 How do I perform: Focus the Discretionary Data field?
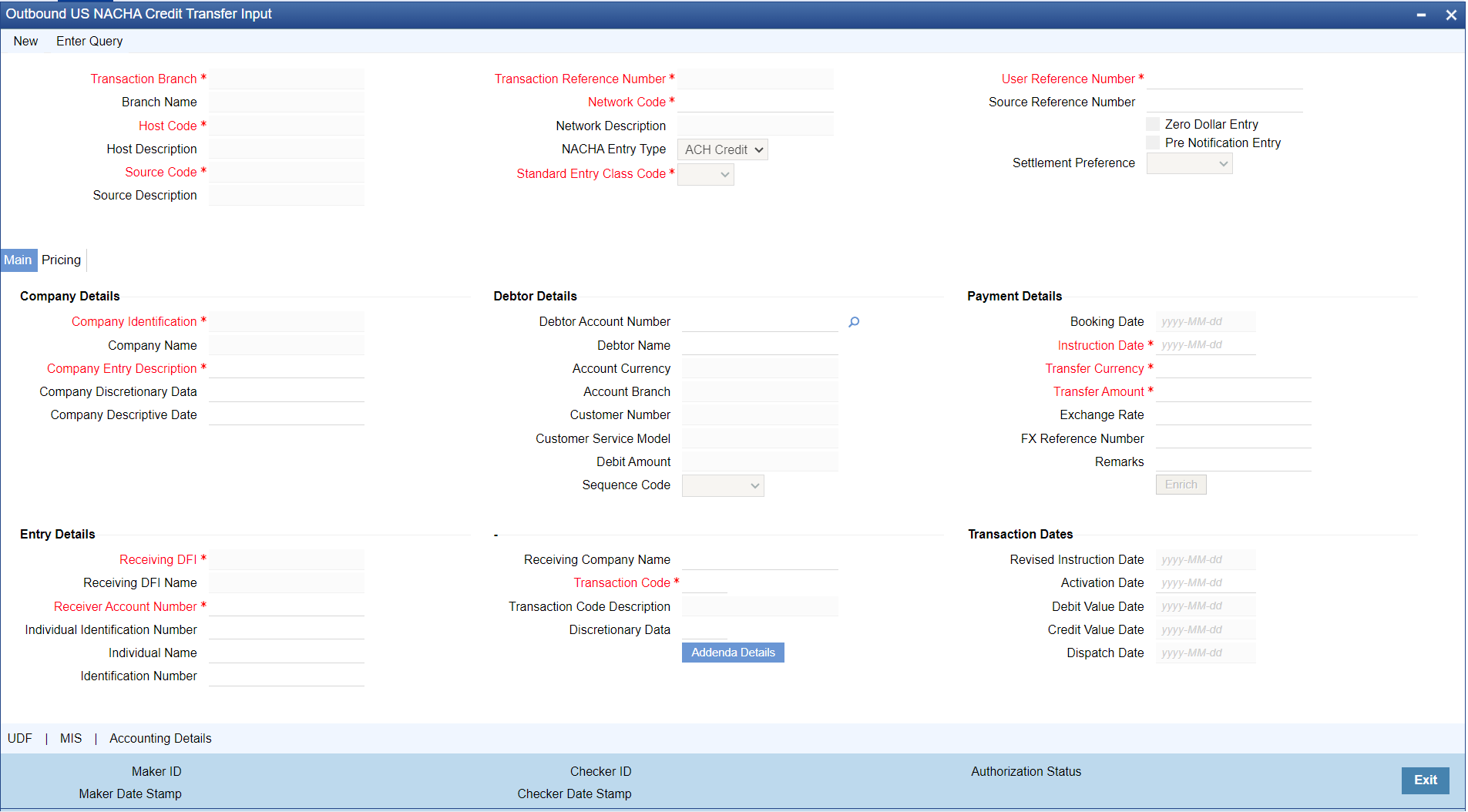(x=704, y=629)
